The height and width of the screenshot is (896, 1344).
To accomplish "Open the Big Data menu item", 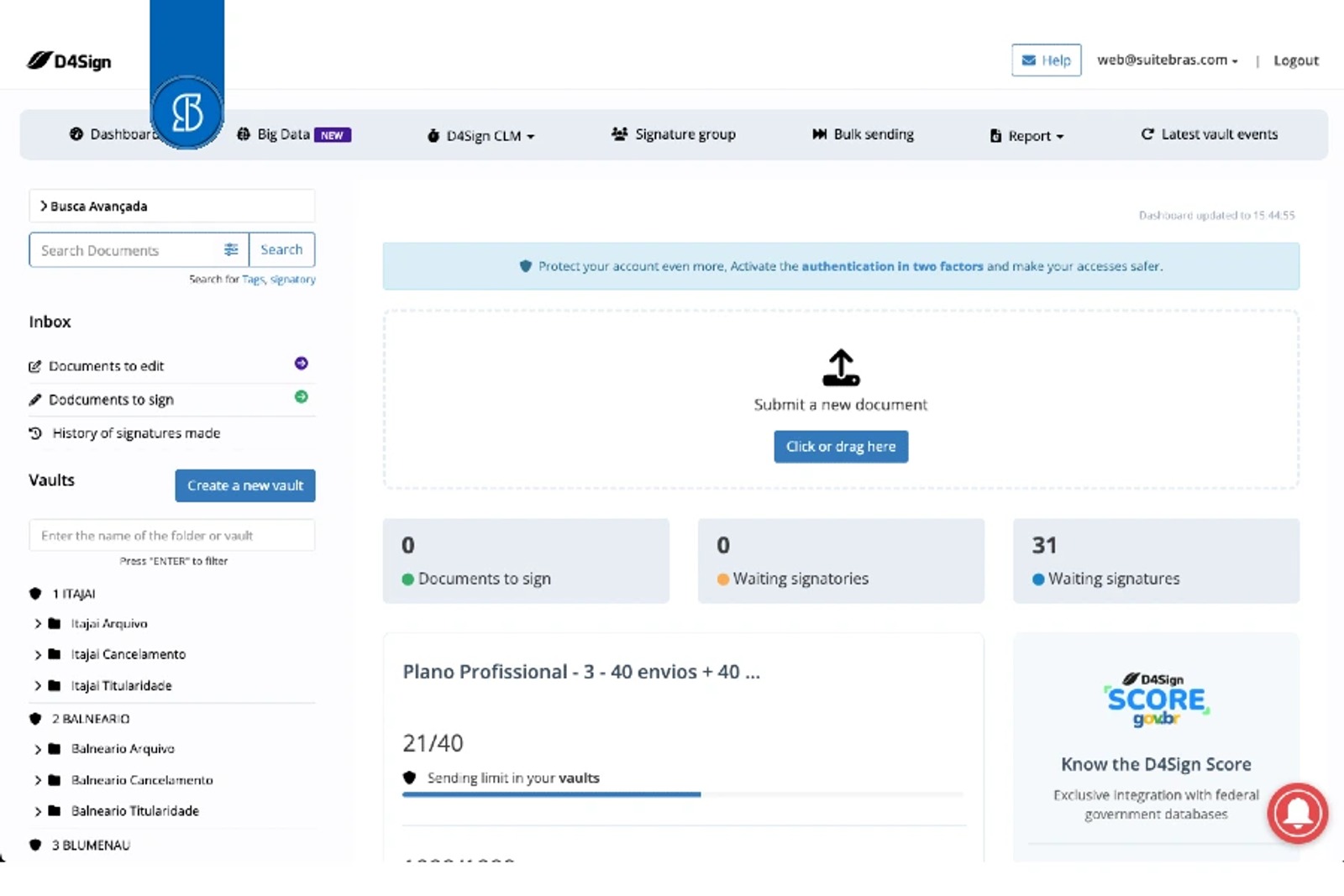I will [294, 134].
